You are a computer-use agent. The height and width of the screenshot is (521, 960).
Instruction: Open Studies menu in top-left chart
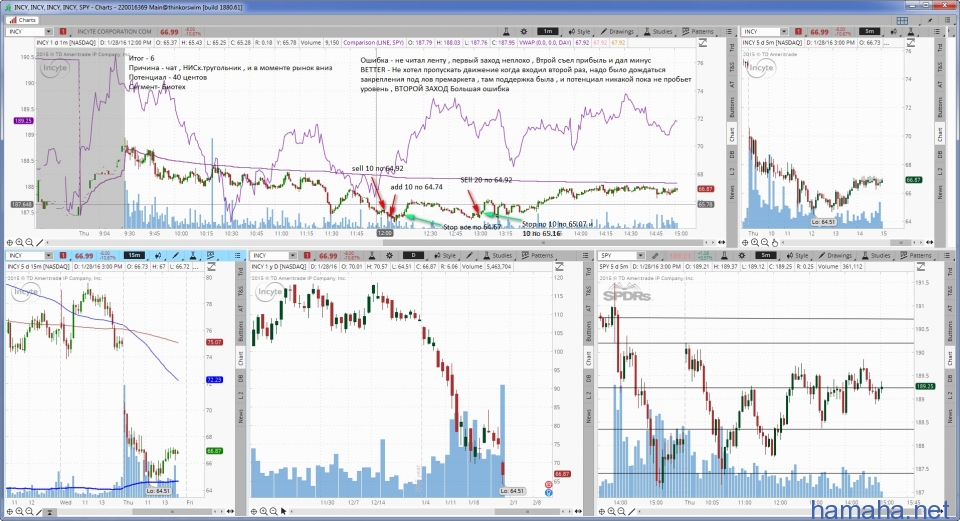coord(658,31)
